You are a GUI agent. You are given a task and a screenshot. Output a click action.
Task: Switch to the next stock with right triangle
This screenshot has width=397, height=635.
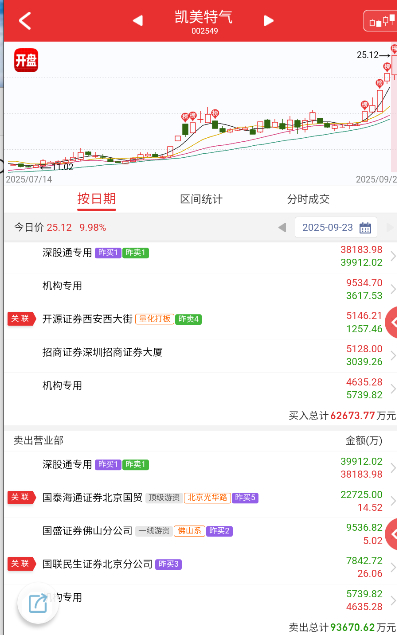[x=268, y=21]
